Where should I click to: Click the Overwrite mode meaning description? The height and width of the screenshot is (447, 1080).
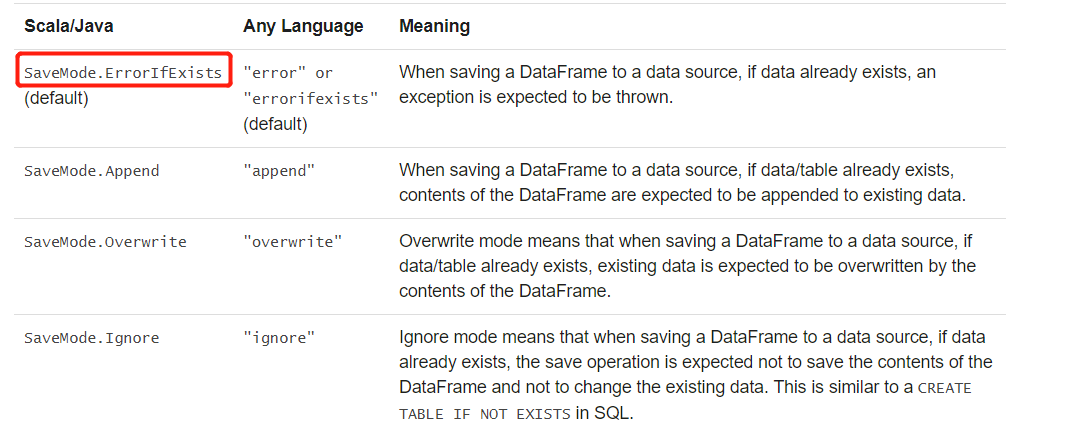pos(688,267)
